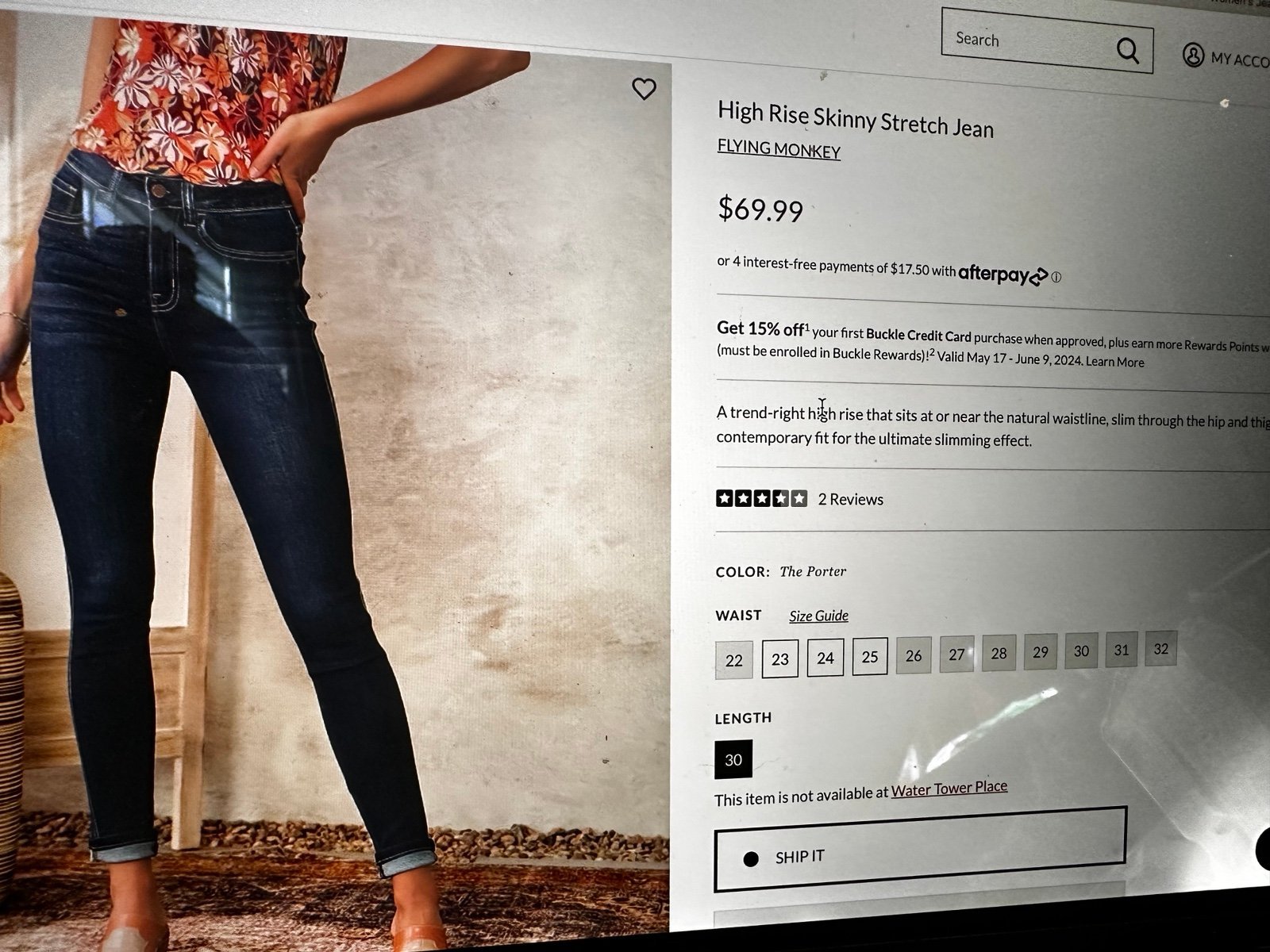Open the star rating reviews
The width and height of the screenshot is (1270, 952).
tap(761, 498)
